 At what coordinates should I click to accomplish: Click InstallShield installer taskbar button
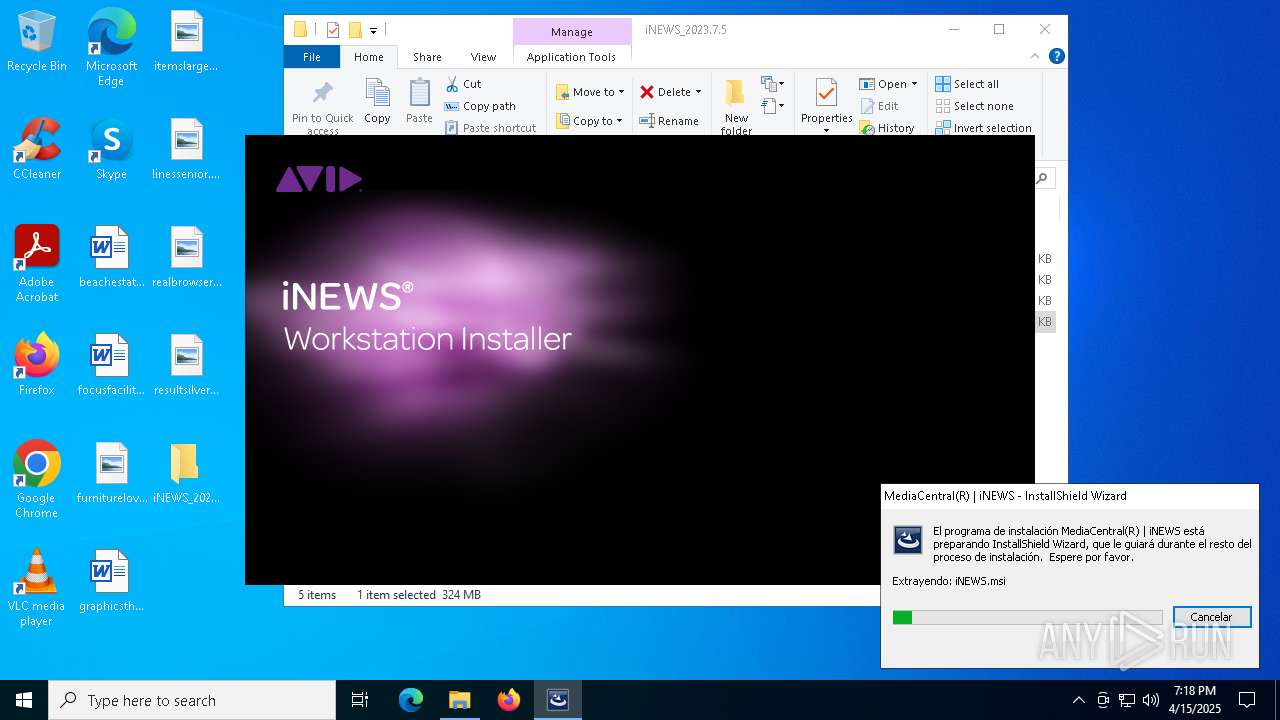tap(558, 700)
